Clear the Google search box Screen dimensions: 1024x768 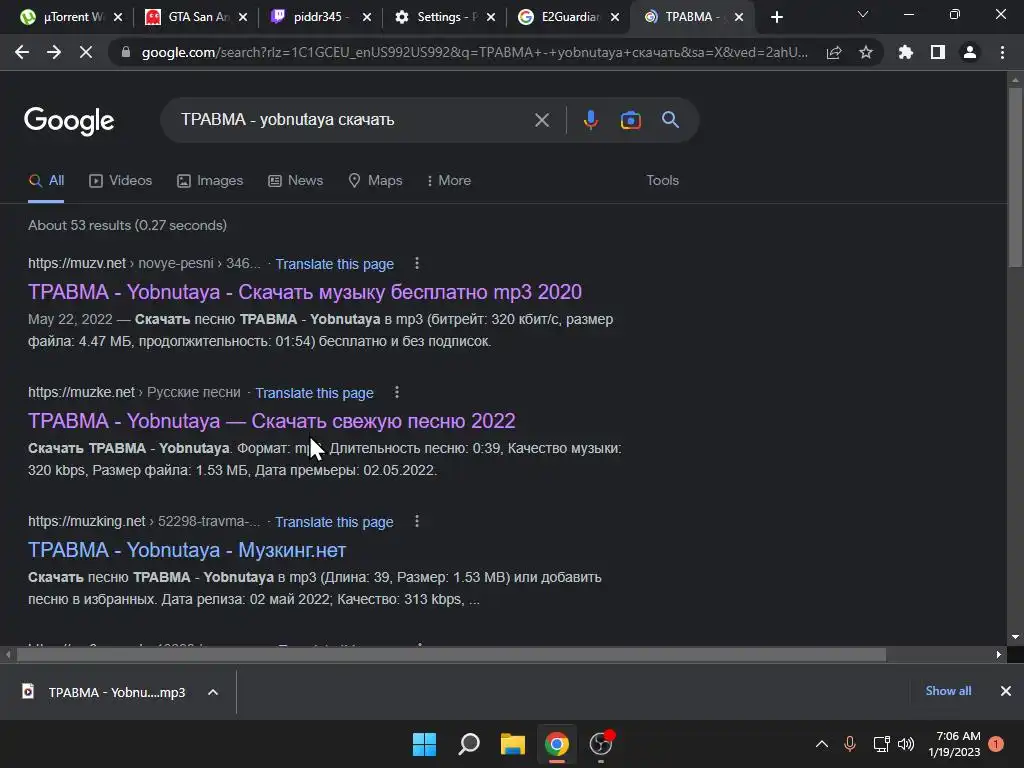click(542, 120)
